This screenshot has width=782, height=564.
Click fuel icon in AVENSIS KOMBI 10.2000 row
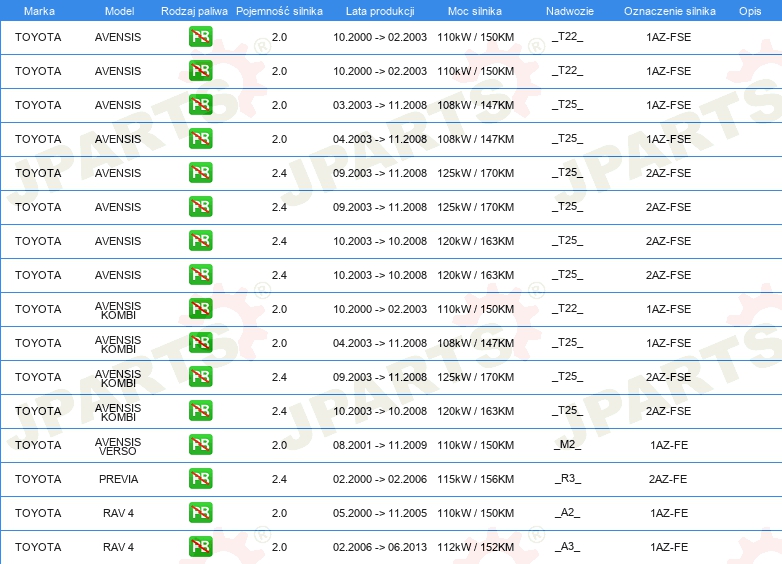click(200, 308)
